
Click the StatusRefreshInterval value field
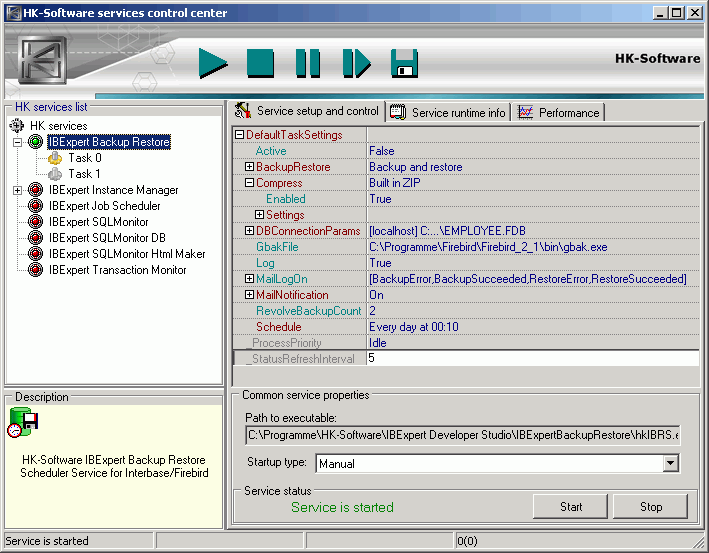pos(533,358)
